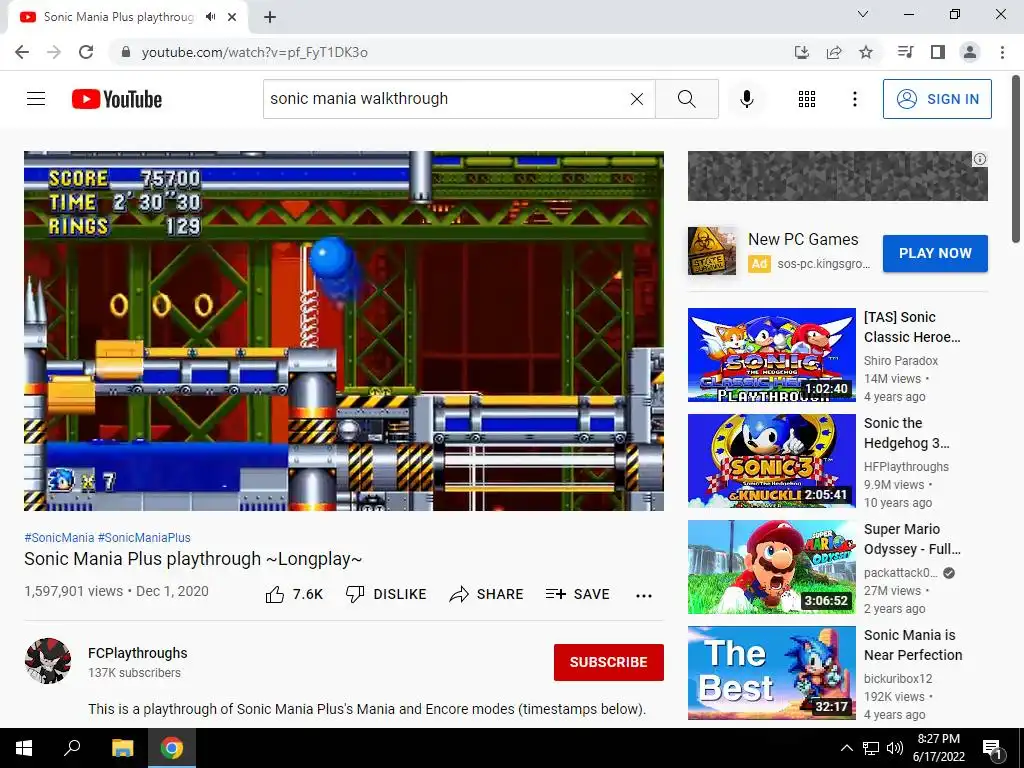Open YouTube settings three-dot menu
Image resolution: width=1024 pixels, height=768 pixels.
pyautogui.click(x=854, y=99)
